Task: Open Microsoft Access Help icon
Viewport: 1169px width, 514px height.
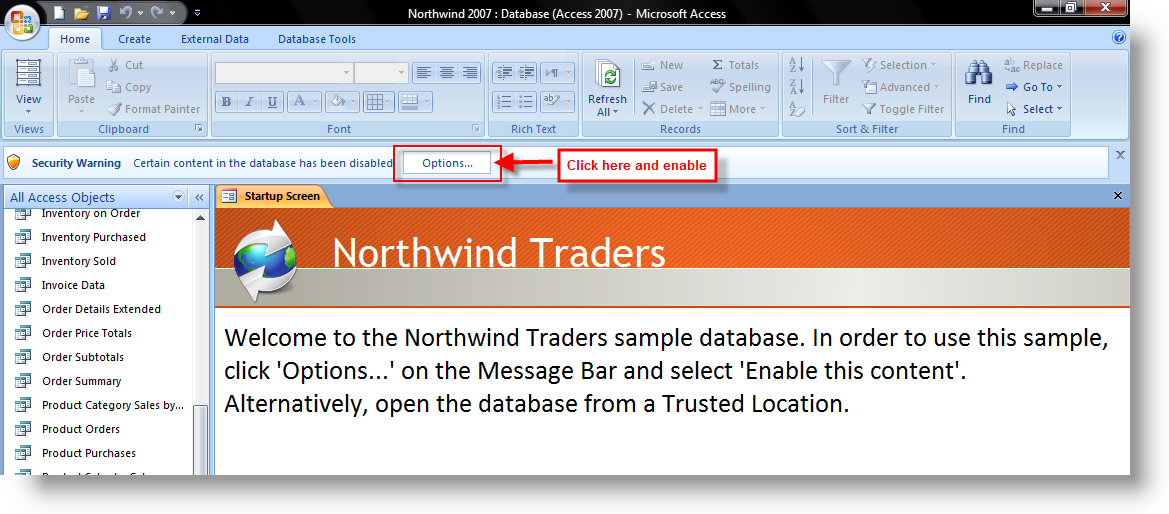Action: 1119,38
